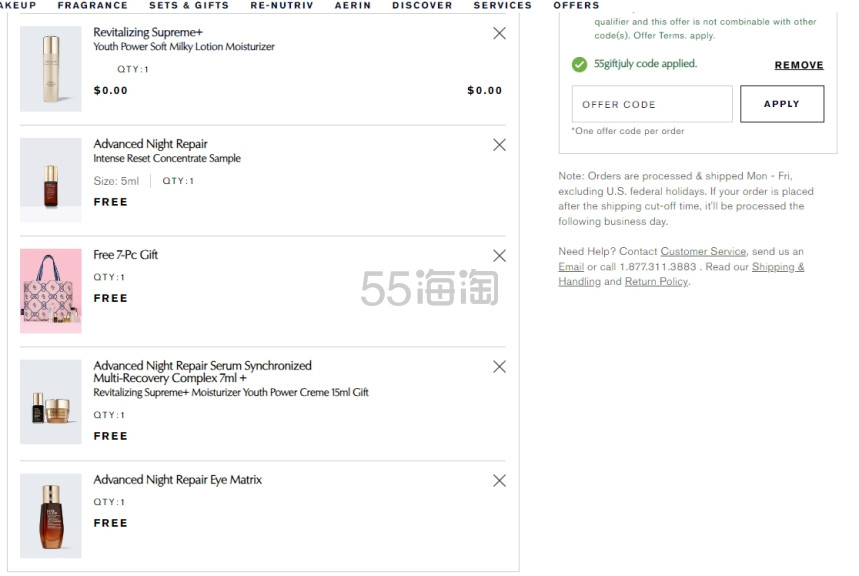This screenshot has height=576, width=859.
Task: Remove the Free 7-Pc Gift item
Action: coord(499,256)
